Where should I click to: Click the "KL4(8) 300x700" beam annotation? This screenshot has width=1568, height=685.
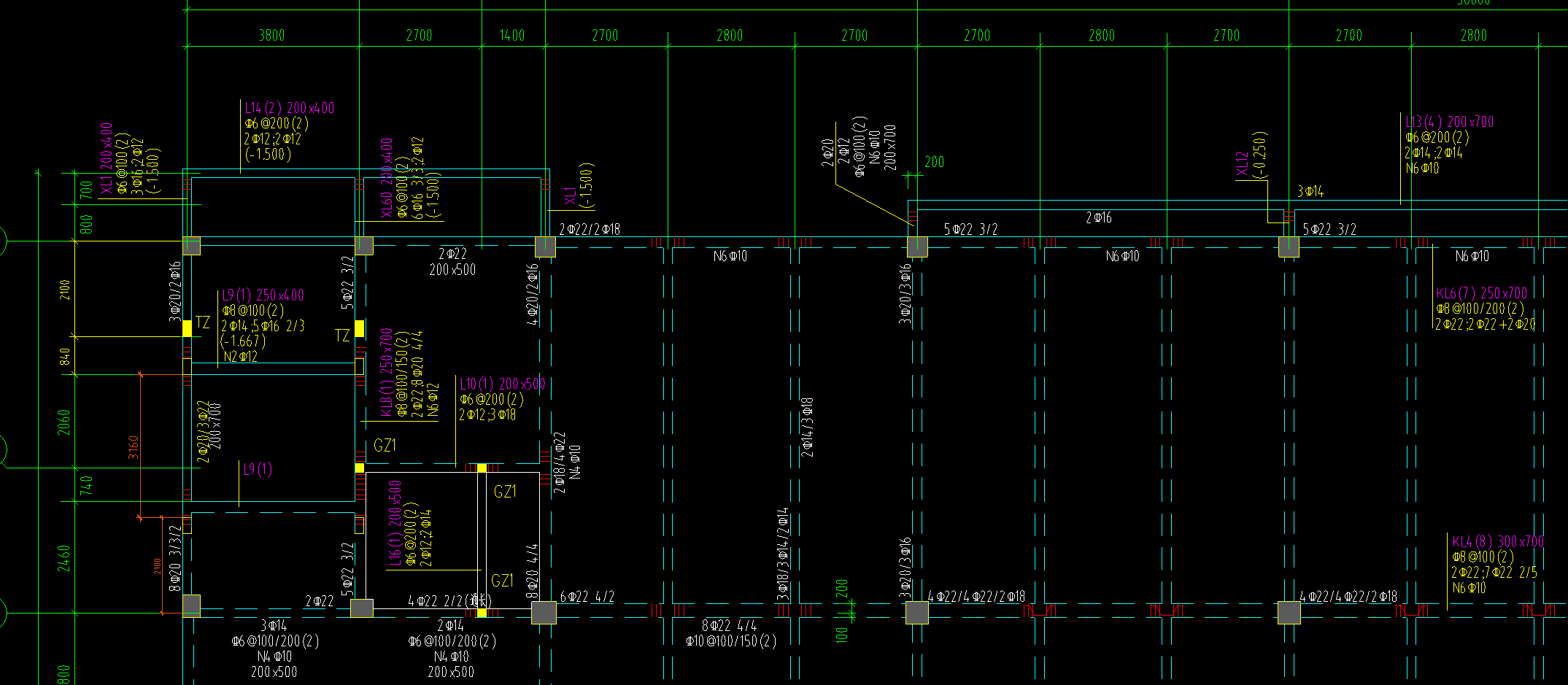[1498, 541]
